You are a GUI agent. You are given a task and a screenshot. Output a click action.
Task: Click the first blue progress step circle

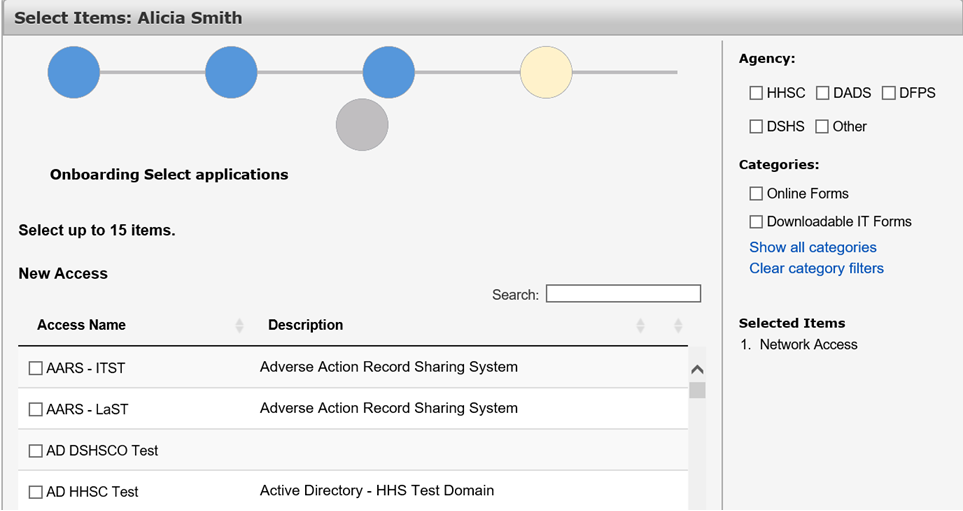pyautogui.click(x=74, y=72)
